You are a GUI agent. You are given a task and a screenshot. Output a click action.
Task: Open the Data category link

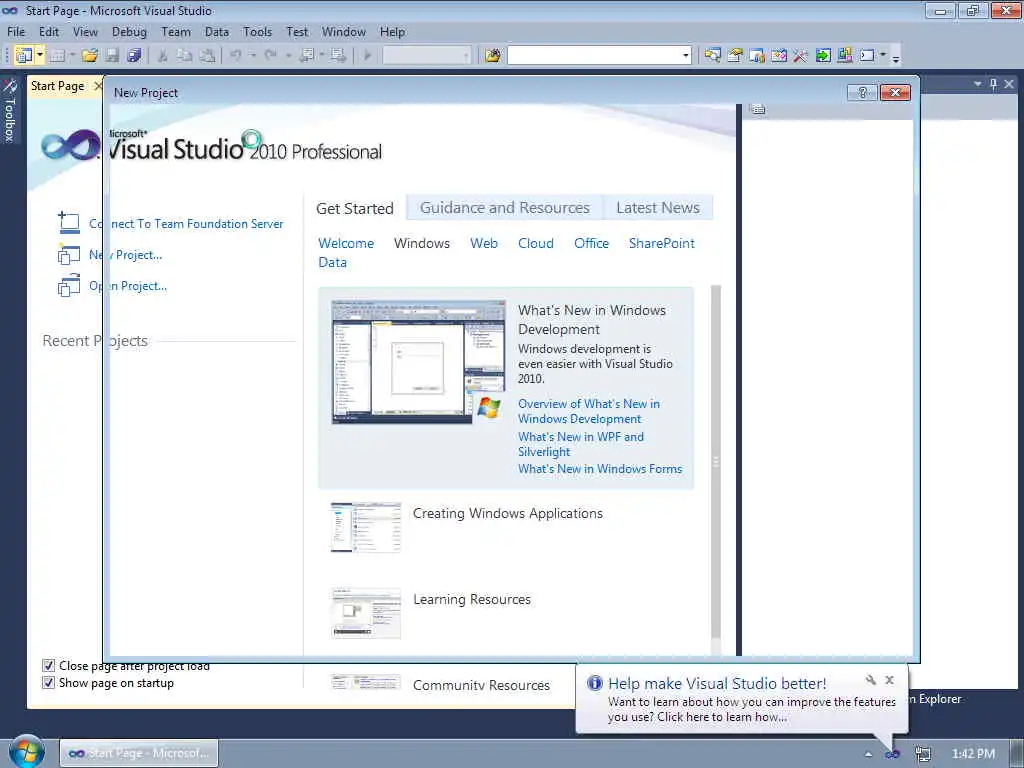tap(332, 262)
